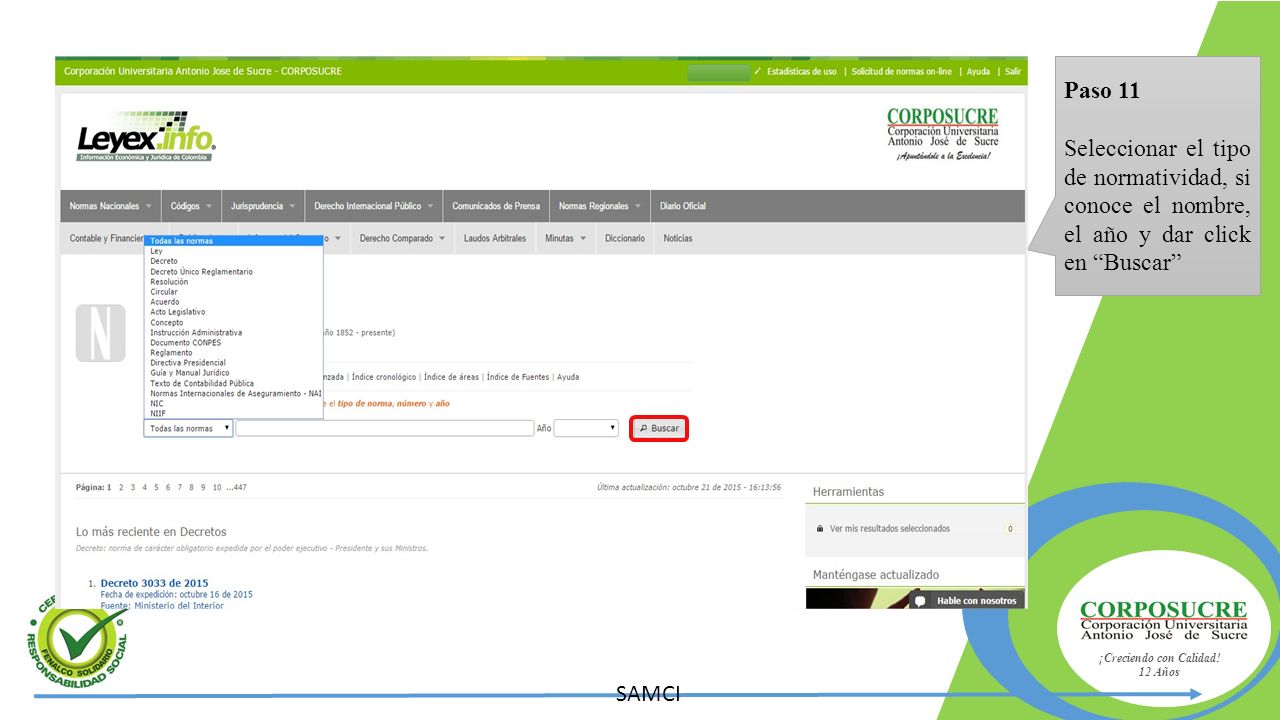
Task: Click Ver mis resultados seleccionados link
Action: click(890, 528)
